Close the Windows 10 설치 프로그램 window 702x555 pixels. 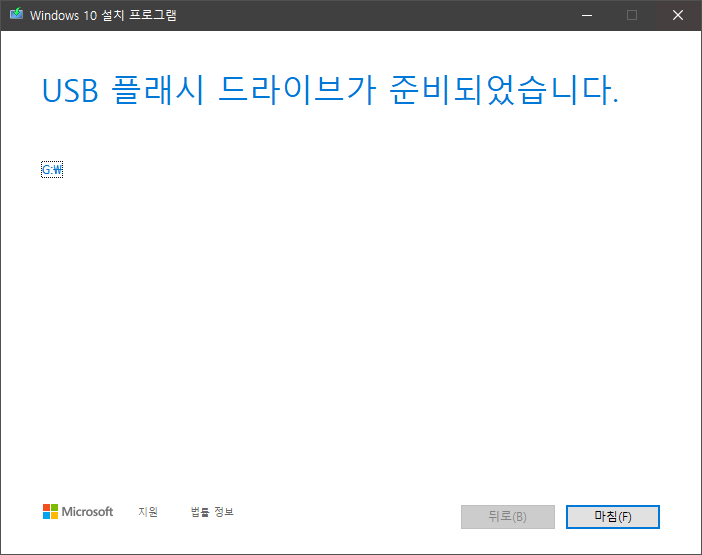678,15
